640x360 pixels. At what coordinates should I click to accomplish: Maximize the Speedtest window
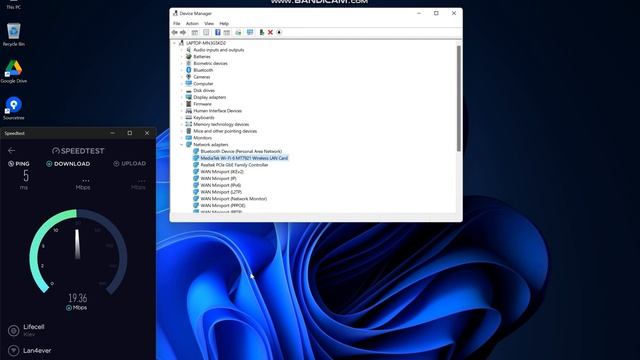coord(130,133)
